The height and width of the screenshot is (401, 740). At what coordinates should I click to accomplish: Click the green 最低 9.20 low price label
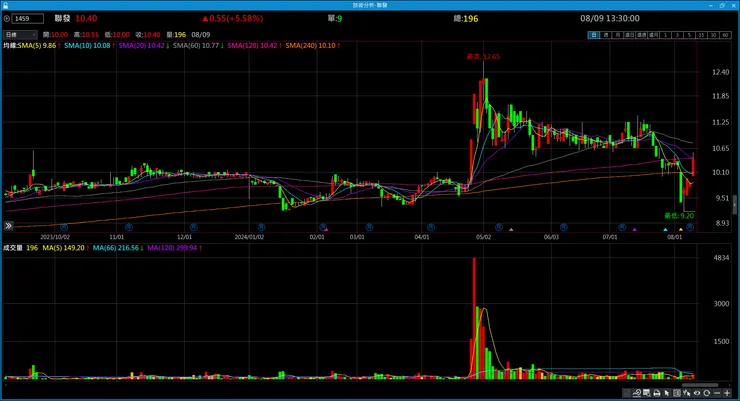coord(679,216)
